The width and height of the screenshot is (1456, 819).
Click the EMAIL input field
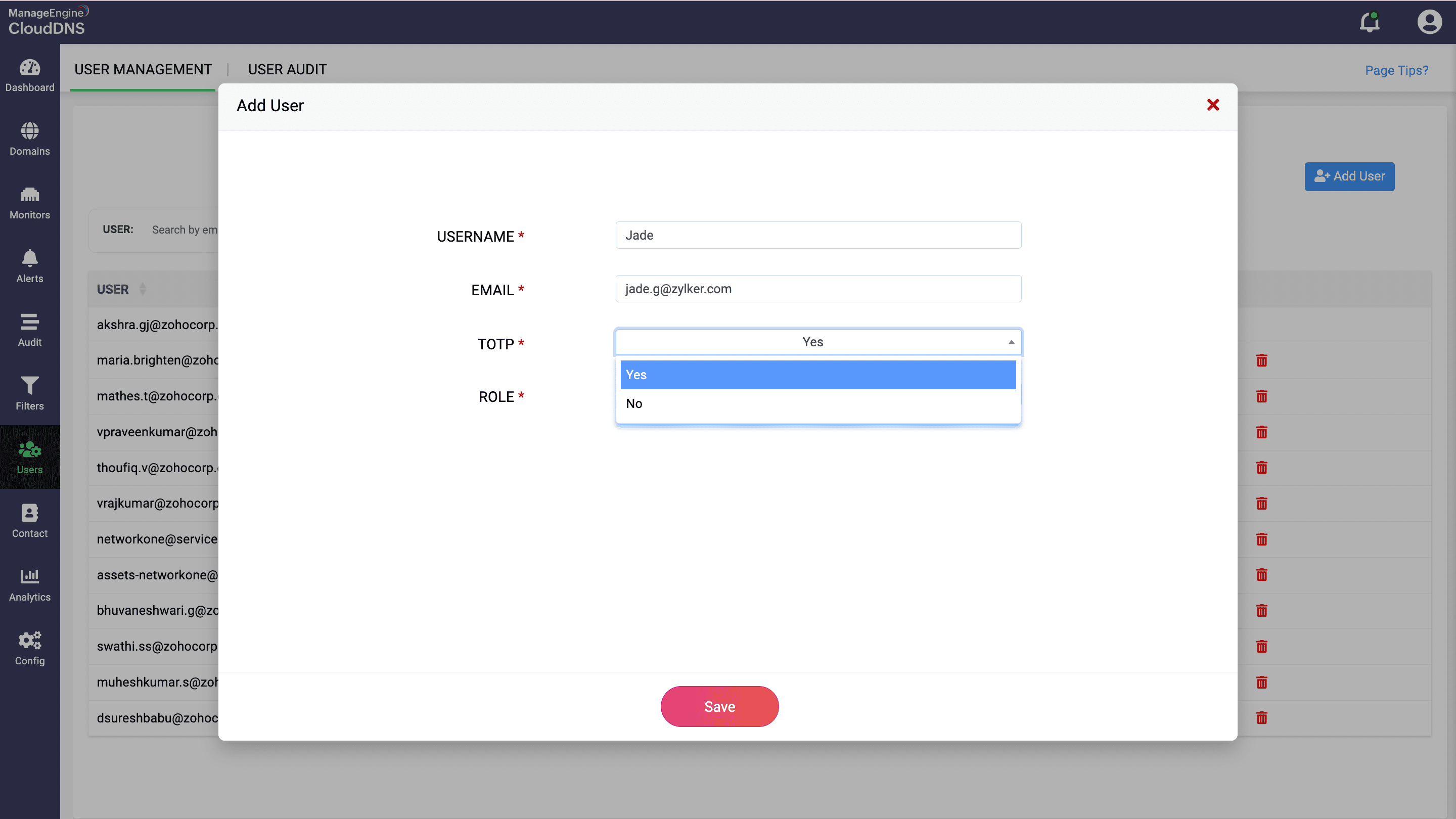[817, 289]
